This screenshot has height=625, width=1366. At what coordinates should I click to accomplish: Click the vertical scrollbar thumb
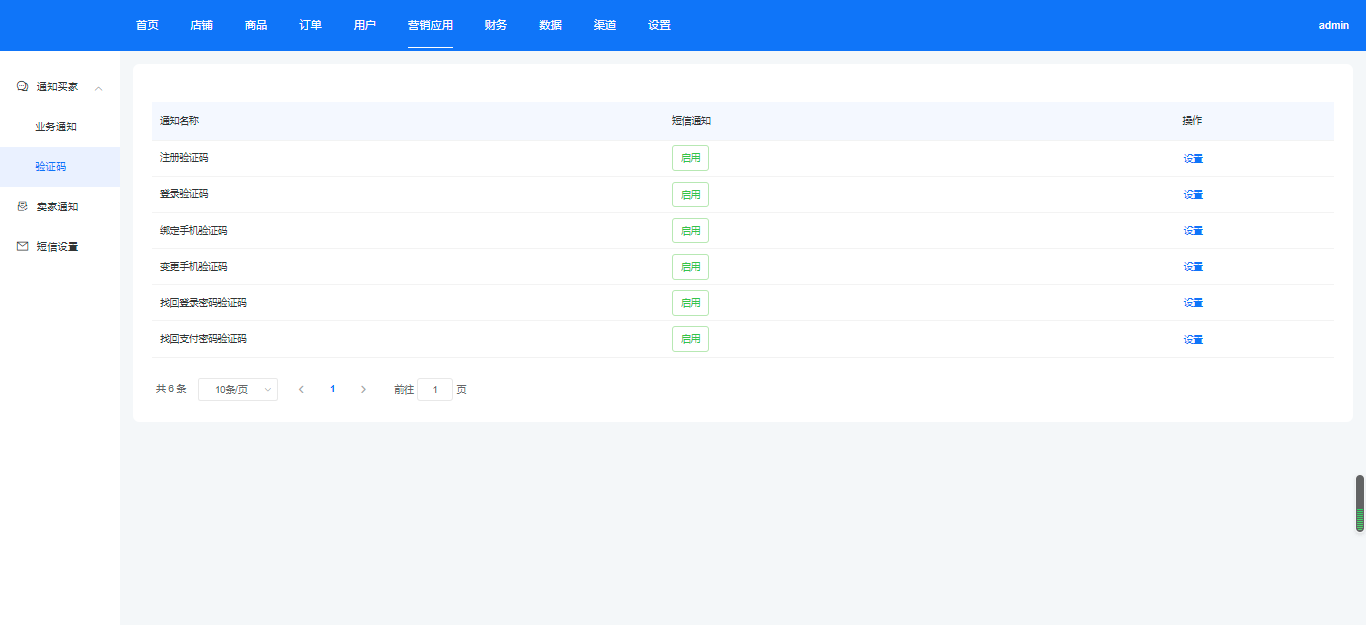click(x=1360, y=503)
